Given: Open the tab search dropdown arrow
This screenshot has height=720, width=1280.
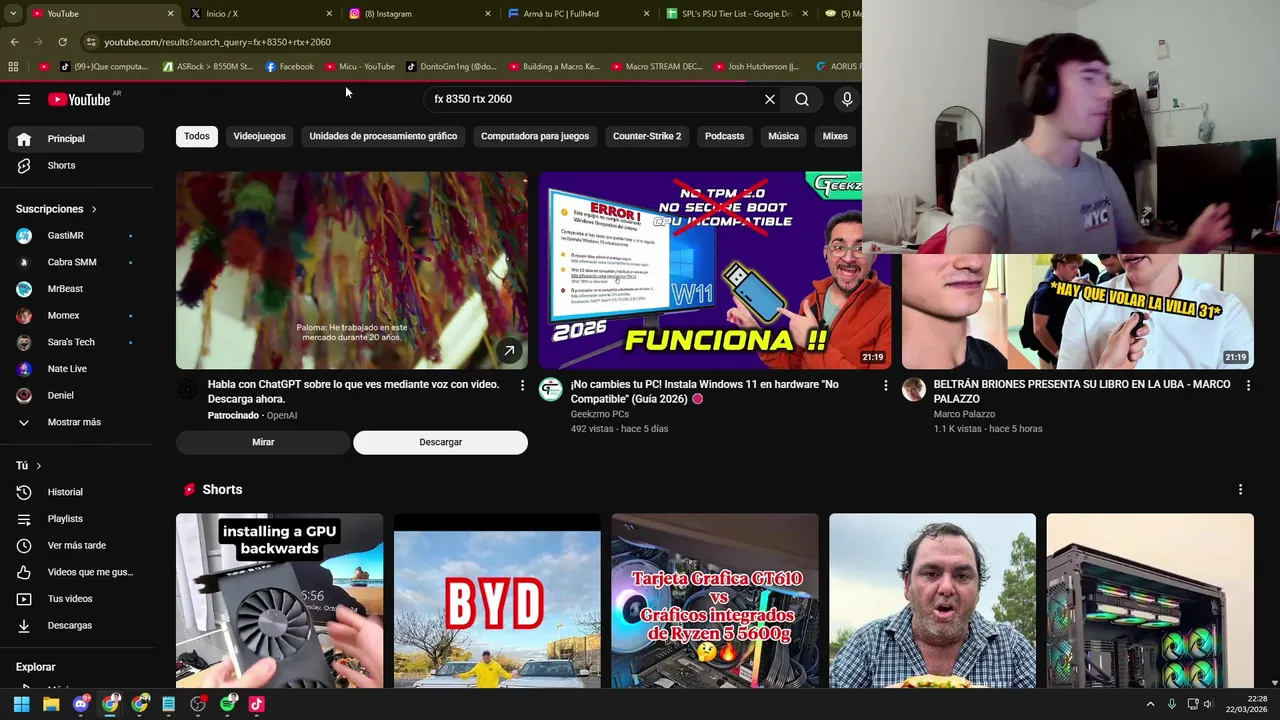Looking at the screenshot, I should tap(13, 14).
